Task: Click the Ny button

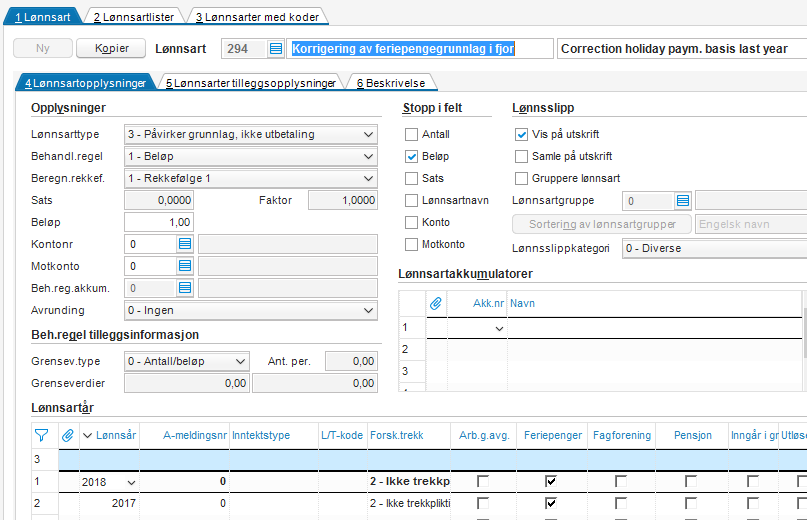Action: (x=43, y=48)
